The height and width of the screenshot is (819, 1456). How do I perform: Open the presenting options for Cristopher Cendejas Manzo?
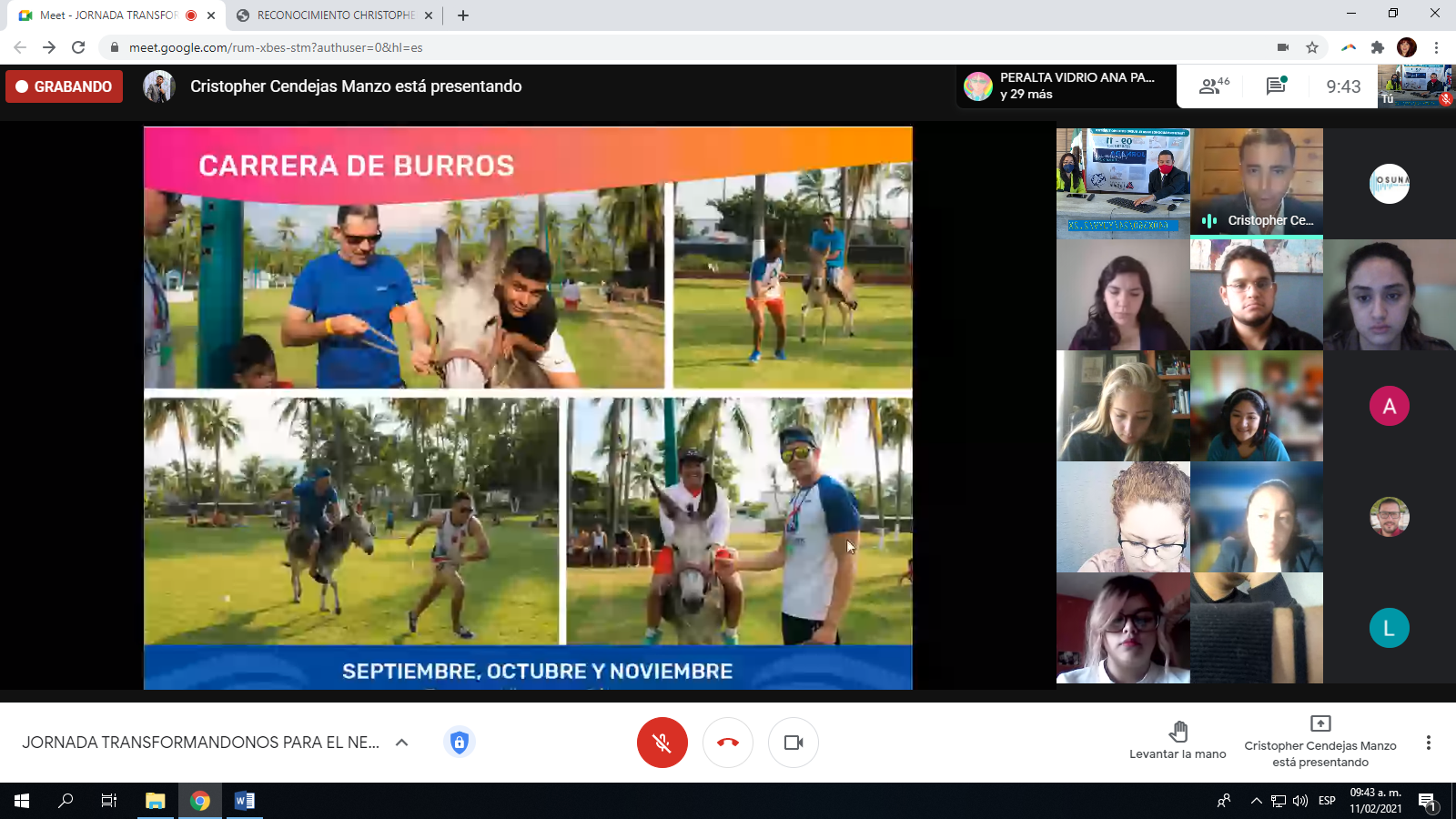[1320, 742]
